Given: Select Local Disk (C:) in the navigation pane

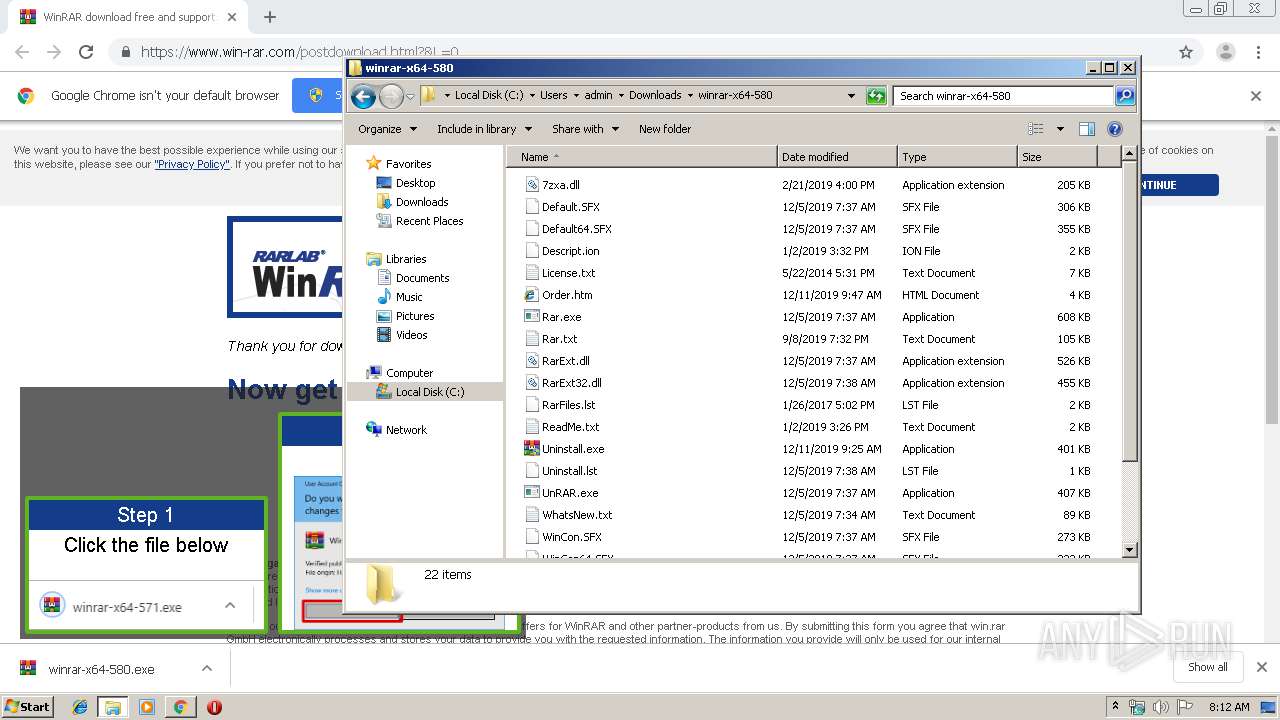Looking at the screenshot, I should (429, 392).
